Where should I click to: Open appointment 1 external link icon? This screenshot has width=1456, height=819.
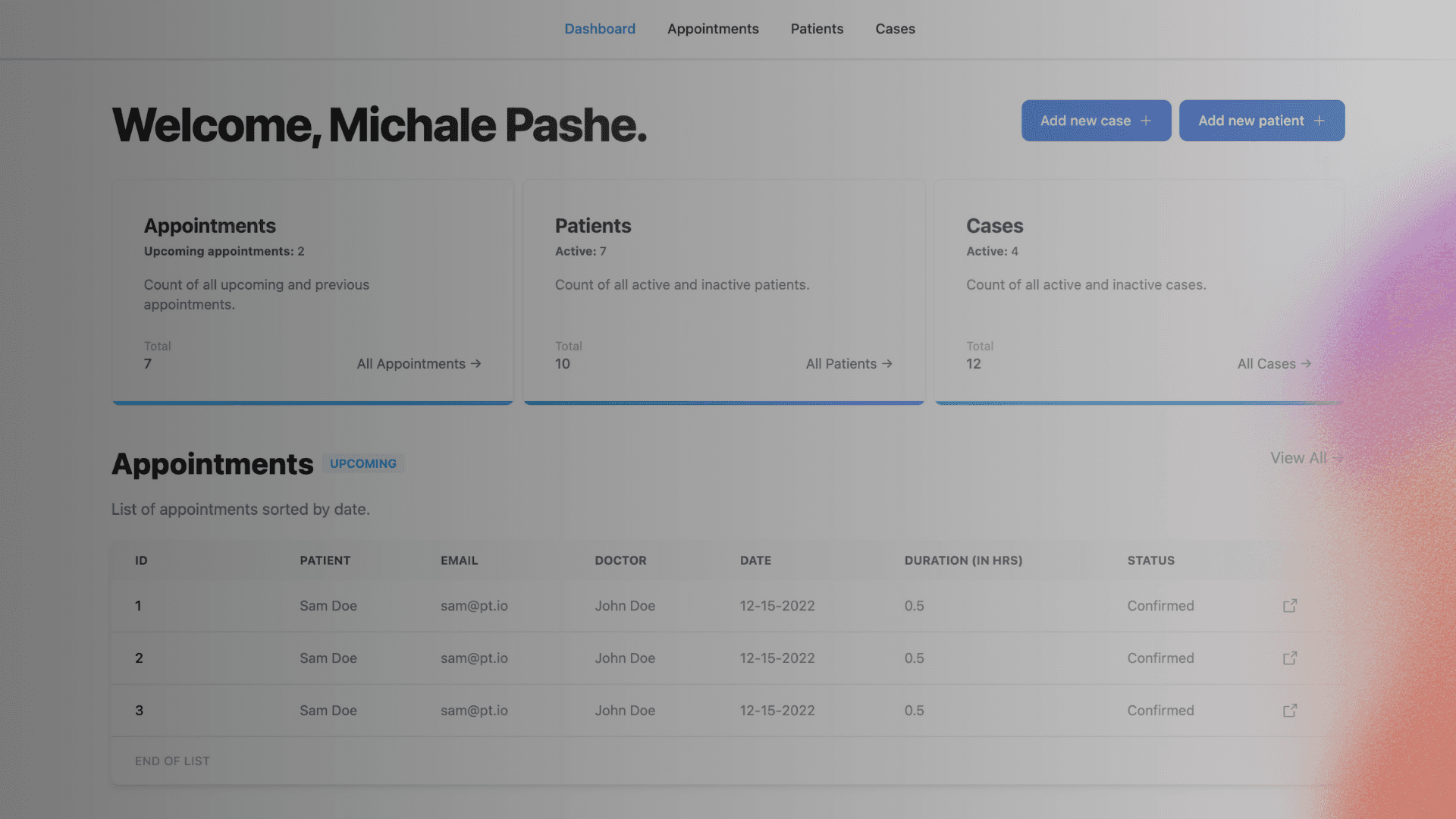pos(1289,606)
